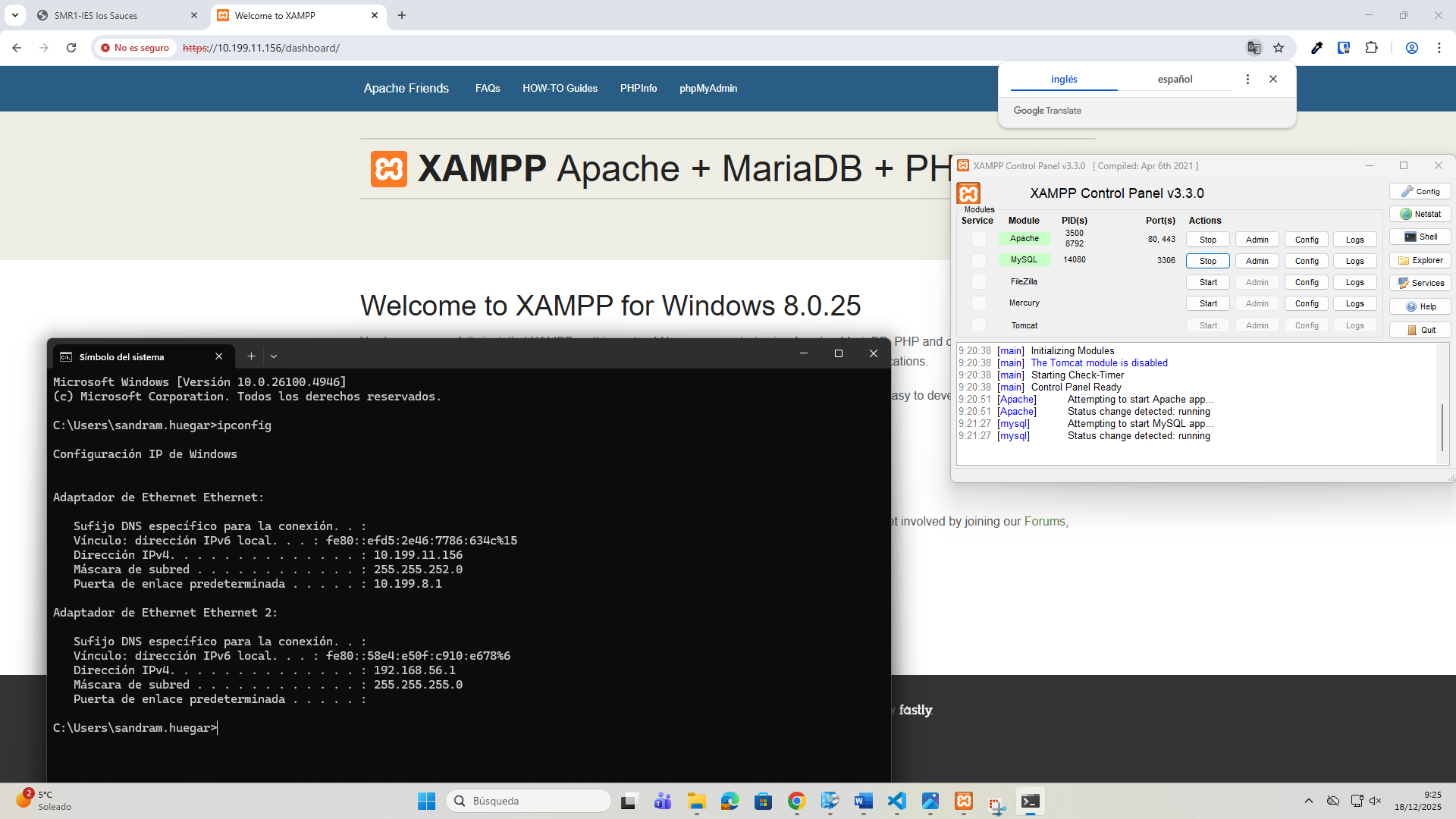Open the XAMPP Shell
Screen dimensions: 1456x819
(x=1419, y=237)
